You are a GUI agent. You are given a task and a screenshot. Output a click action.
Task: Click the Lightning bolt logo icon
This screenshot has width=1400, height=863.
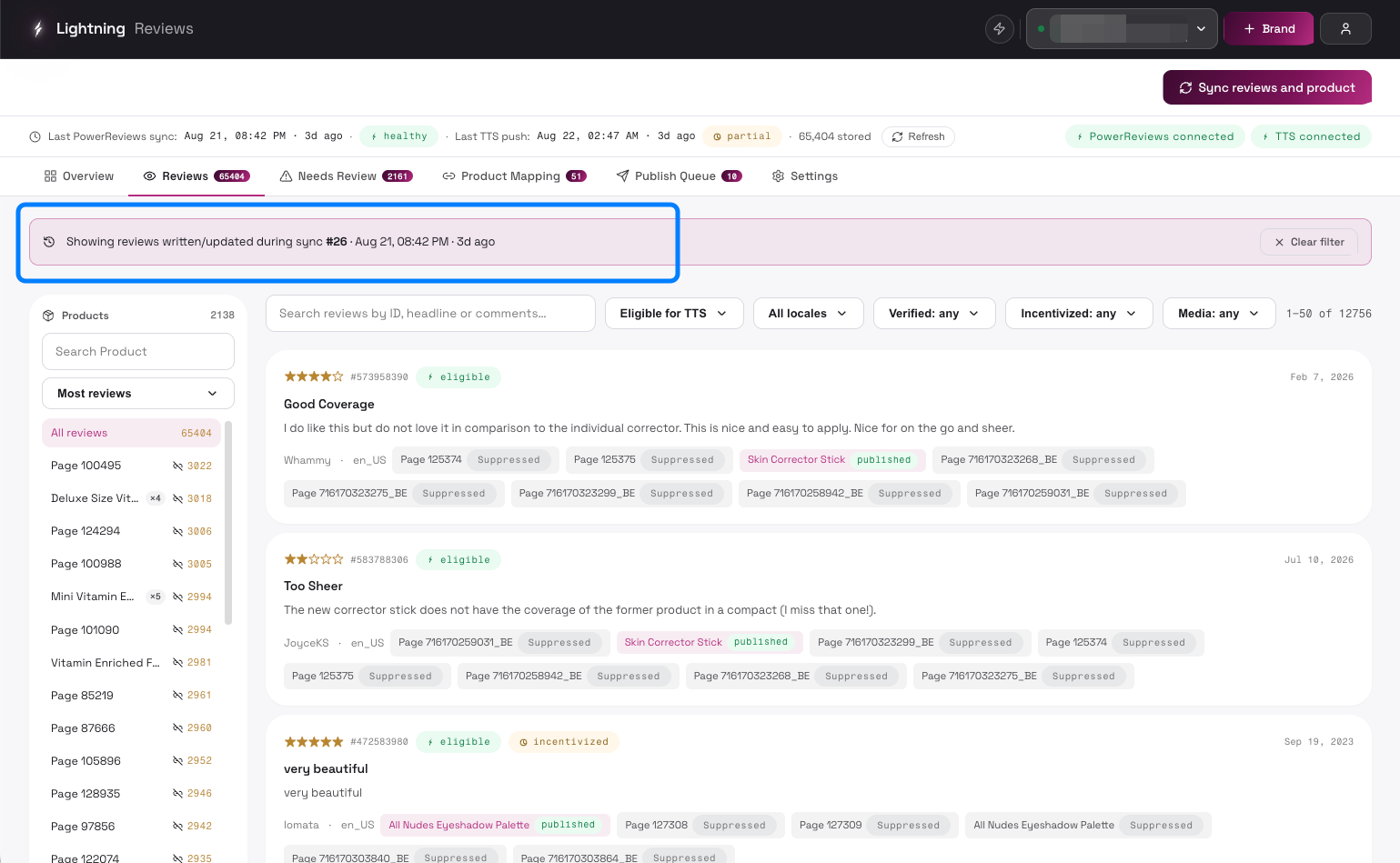pyautogui.click(x=37, y=29)
